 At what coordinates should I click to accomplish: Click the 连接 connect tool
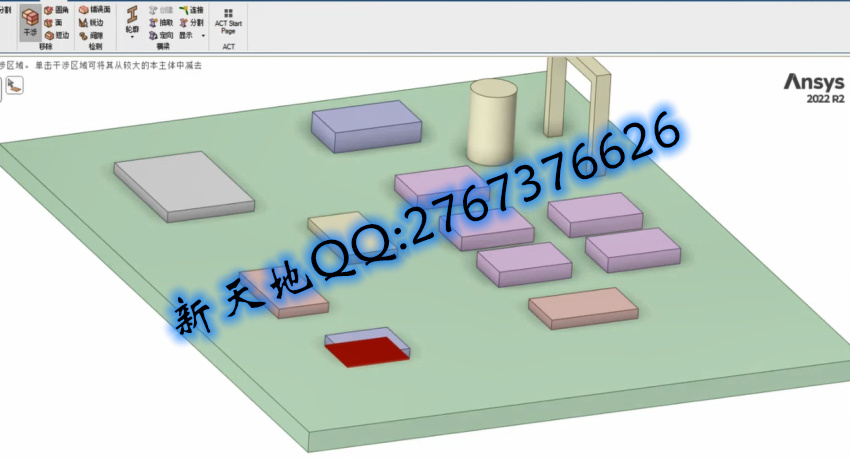(x=192, y=10)
